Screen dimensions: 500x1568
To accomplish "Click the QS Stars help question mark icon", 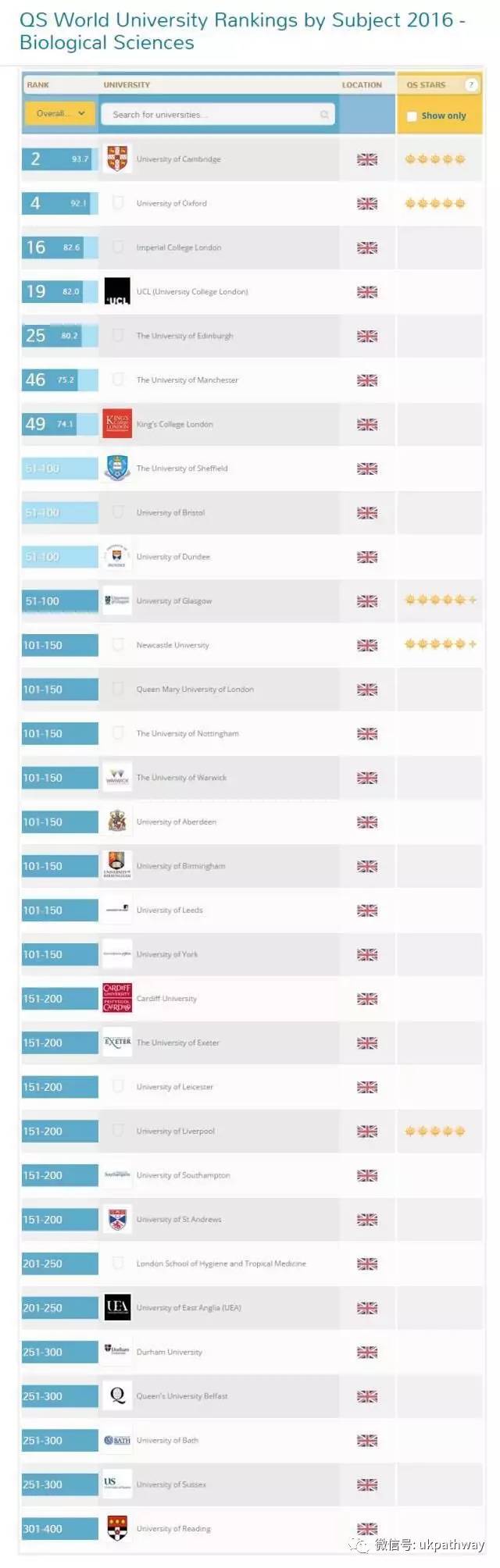I will 471,84.
